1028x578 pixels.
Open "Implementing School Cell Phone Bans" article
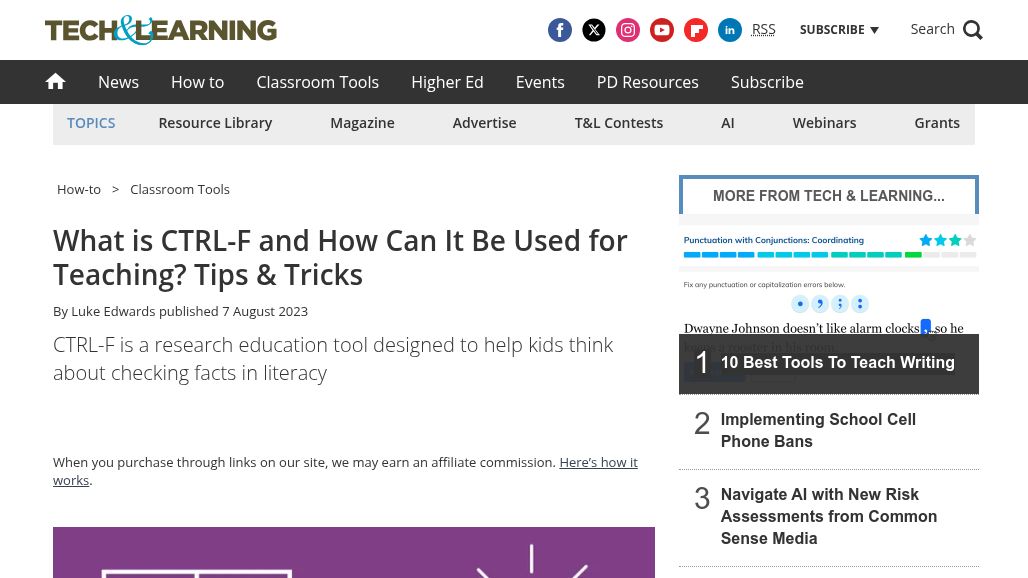point(818,430)
